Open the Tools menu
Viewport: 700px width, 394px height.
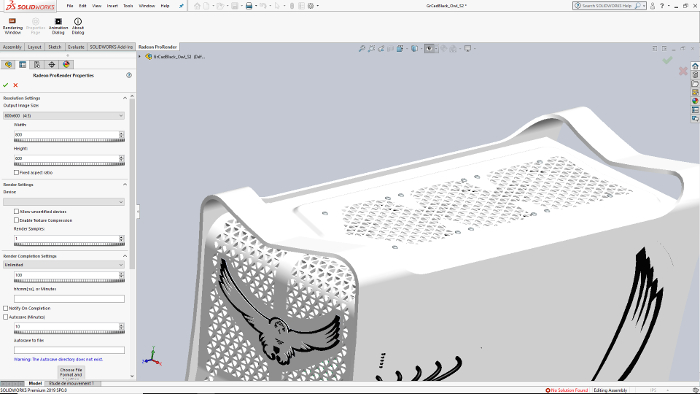pyautogui.click(x=128, y=6)
